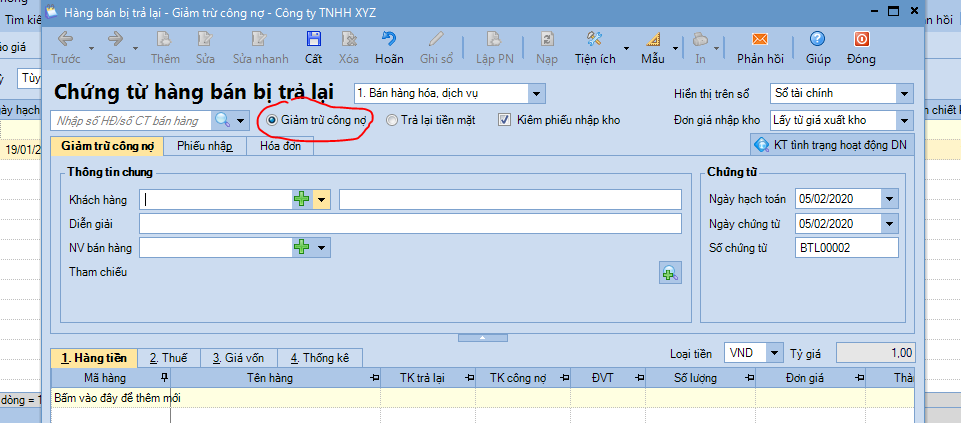Screen dimensions: 961x423
Task: Open the Ngày hạch toán date picker
Action: pyautogui.click(x=890, y=199)
